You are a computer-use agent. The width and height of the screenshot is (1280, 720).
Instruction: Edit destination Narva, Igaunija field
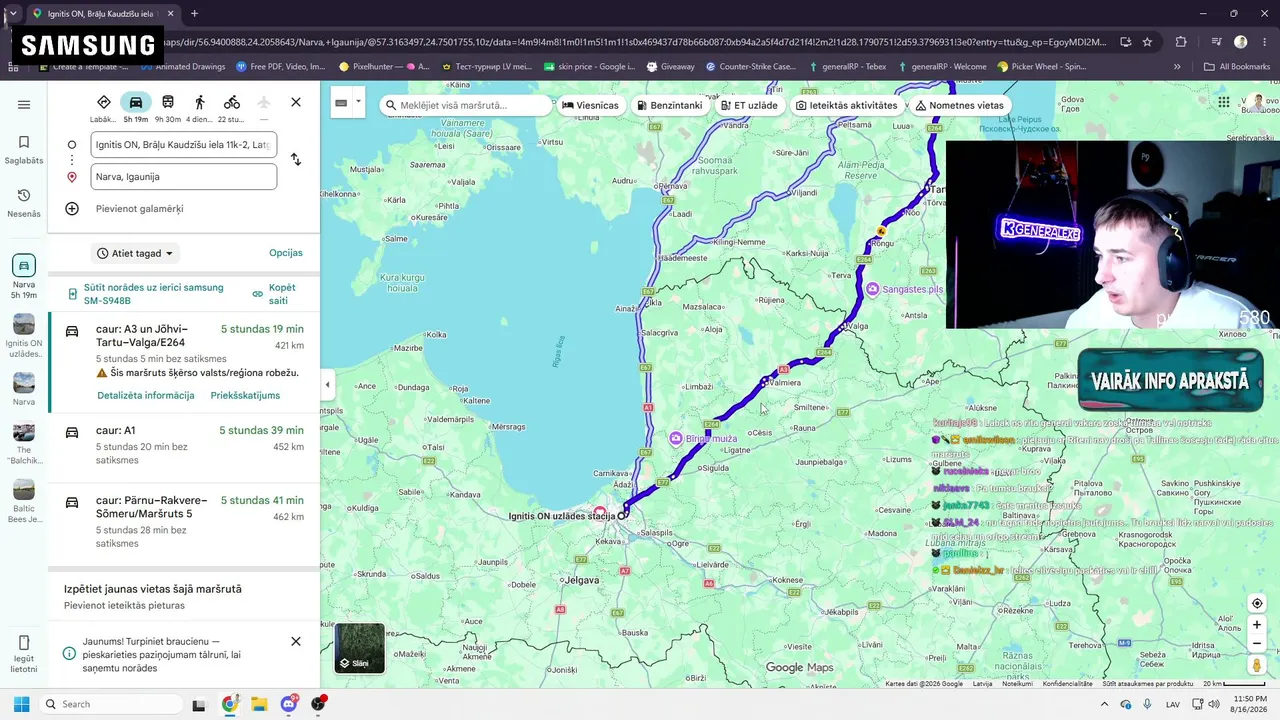[183, 177]
